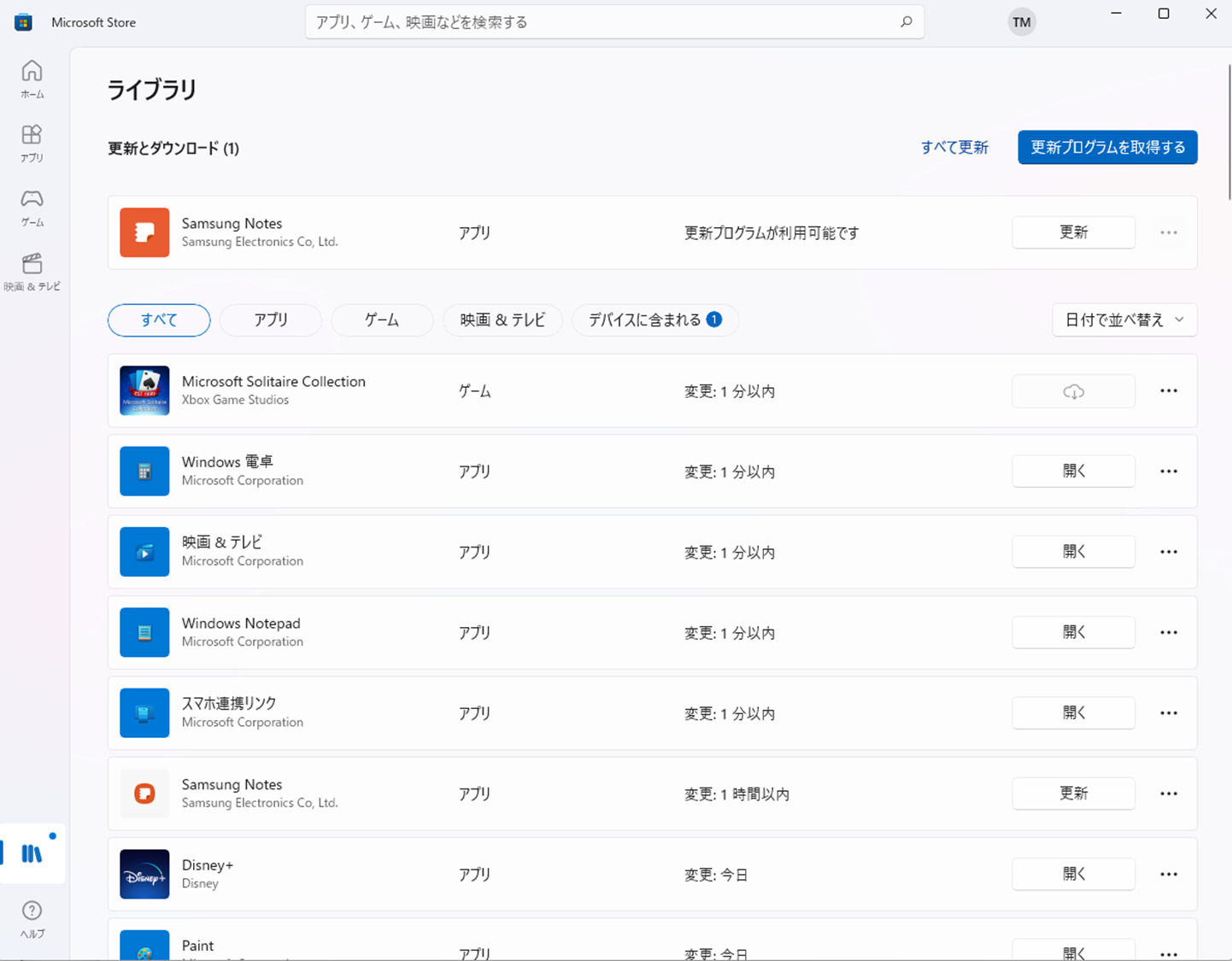Click the Paint app title text

point(197,946)
